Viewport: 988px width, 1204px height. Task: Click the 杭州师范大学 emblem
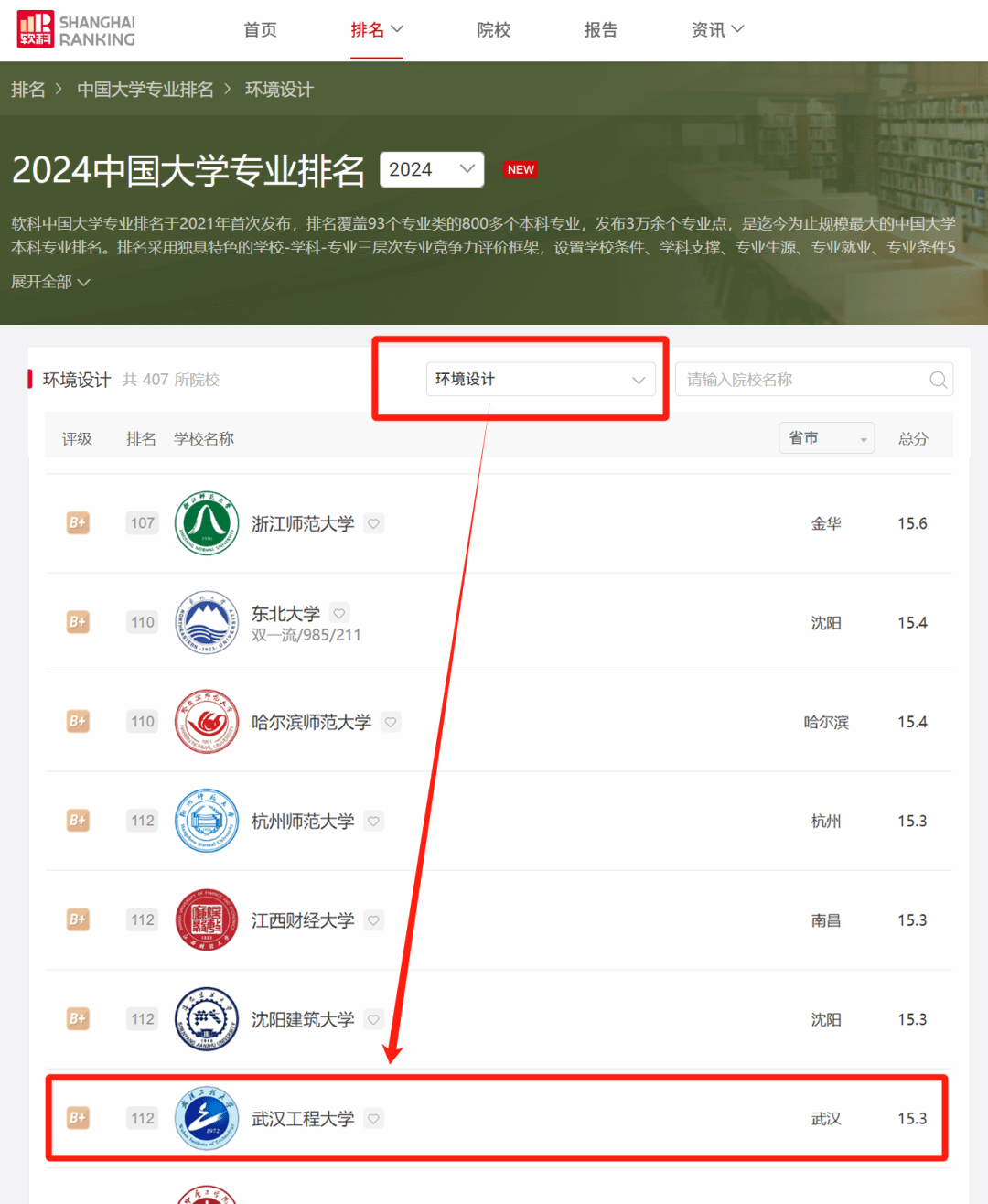(x=207, y=821)
